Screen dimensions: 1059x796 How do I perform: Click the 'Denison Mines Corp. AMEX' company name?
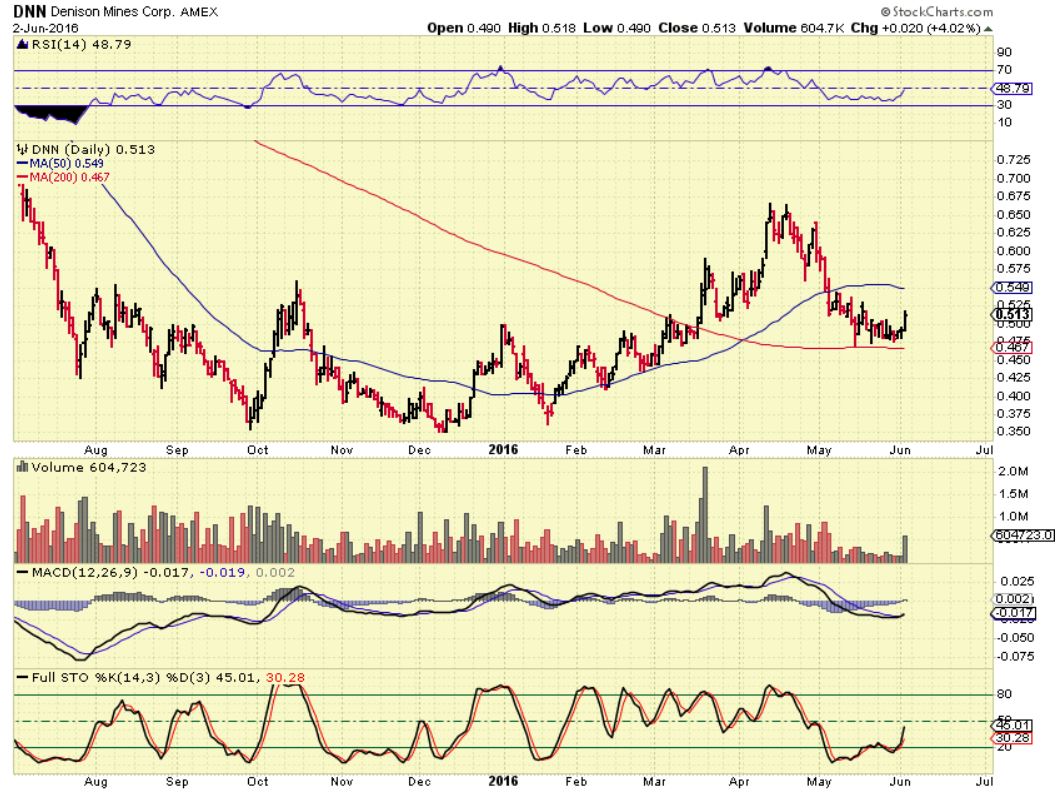[x=134, y=12]
